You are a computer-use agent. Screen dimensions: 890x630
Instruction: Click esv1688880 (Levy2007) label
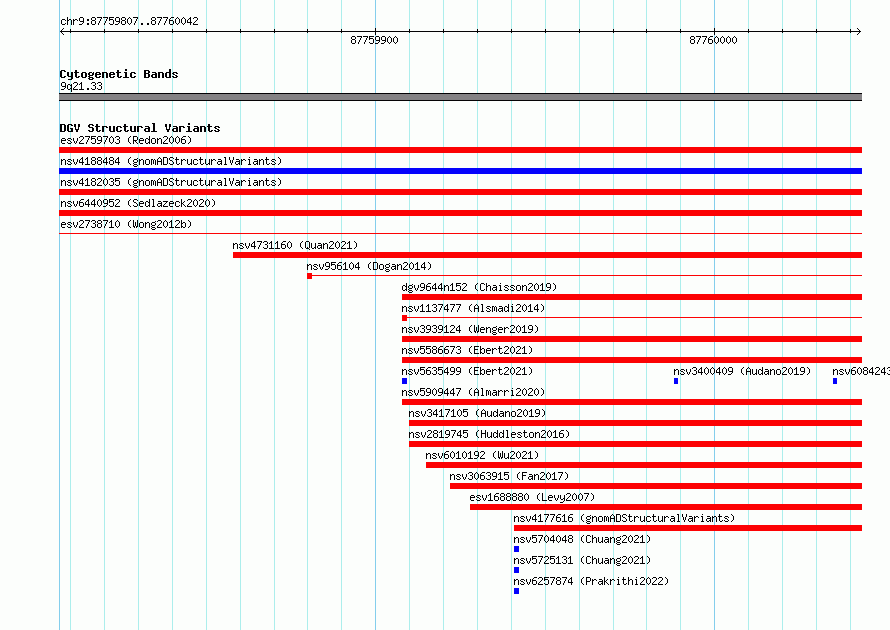coord(532,497)
